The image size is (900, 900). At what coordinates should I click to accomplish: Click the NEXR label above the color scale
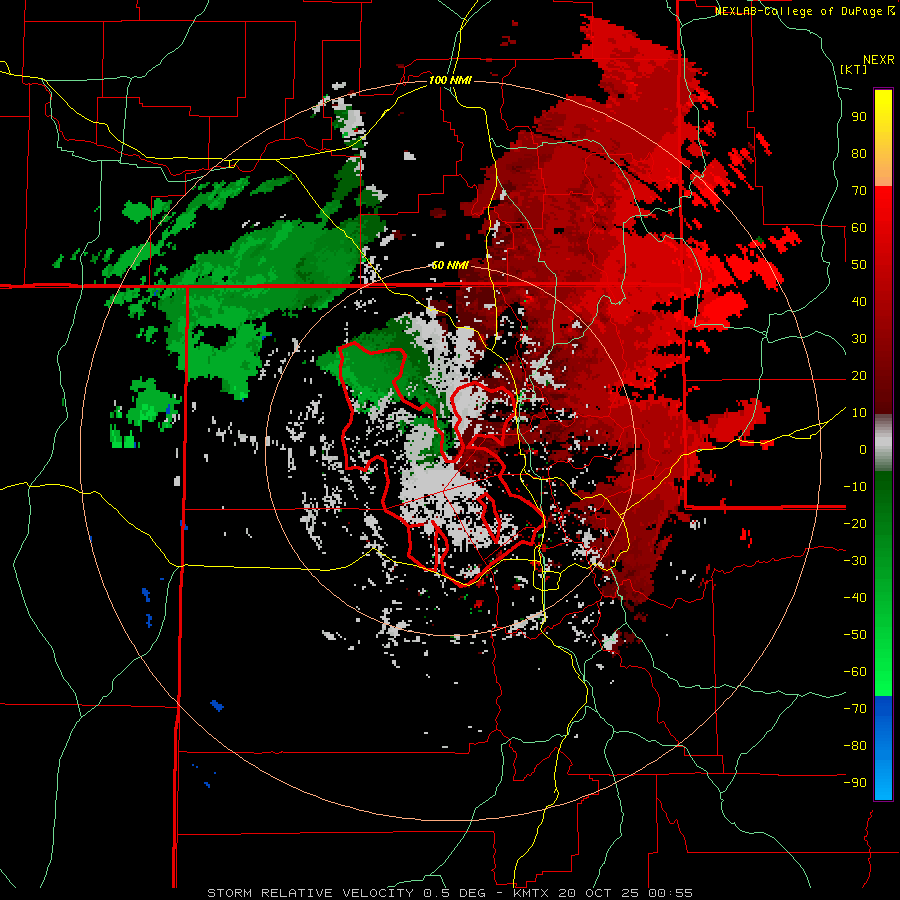(x=879, y=60)
